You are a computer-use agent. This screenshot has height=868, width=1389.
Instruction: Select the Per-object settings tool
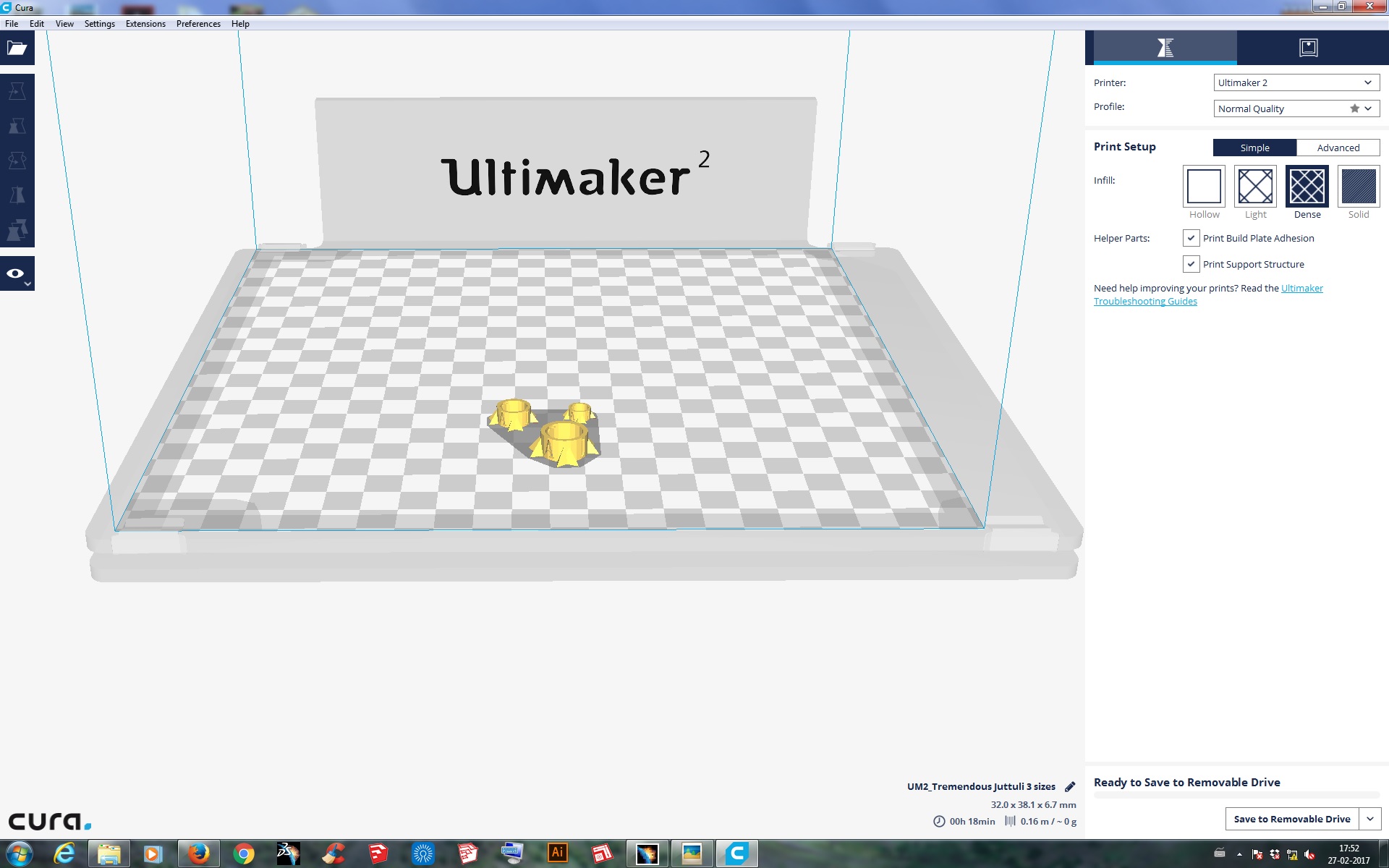(x=17, y=230)
